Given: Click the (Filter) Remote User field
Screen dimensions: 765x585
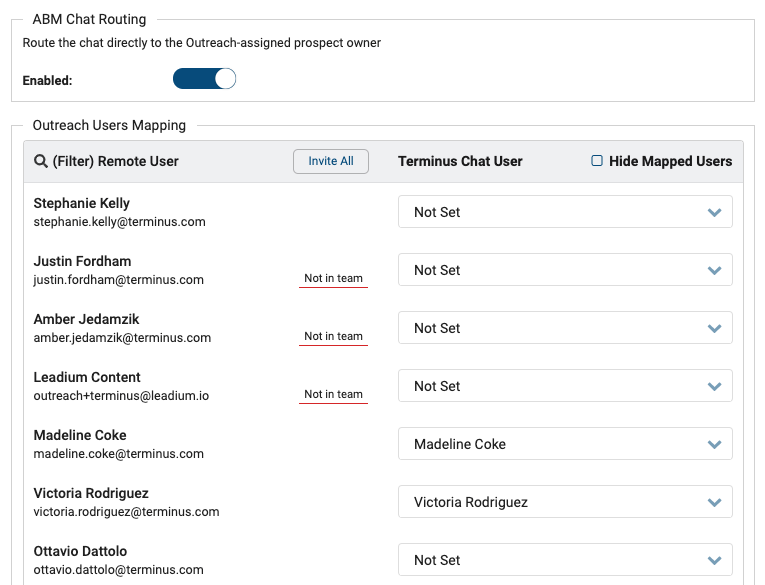Looking at the screenshot, I should coord(116,161).
